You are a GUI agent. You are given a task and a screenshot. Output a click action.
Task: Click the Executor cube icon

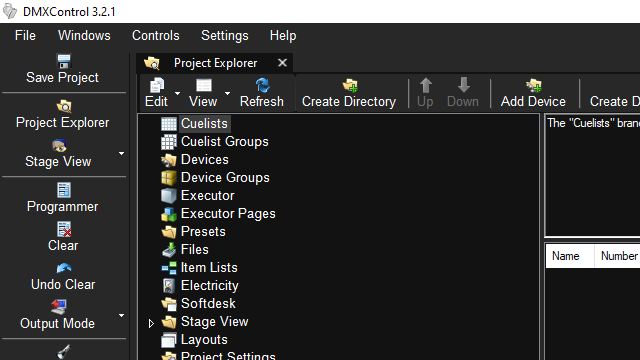point(169,196)
